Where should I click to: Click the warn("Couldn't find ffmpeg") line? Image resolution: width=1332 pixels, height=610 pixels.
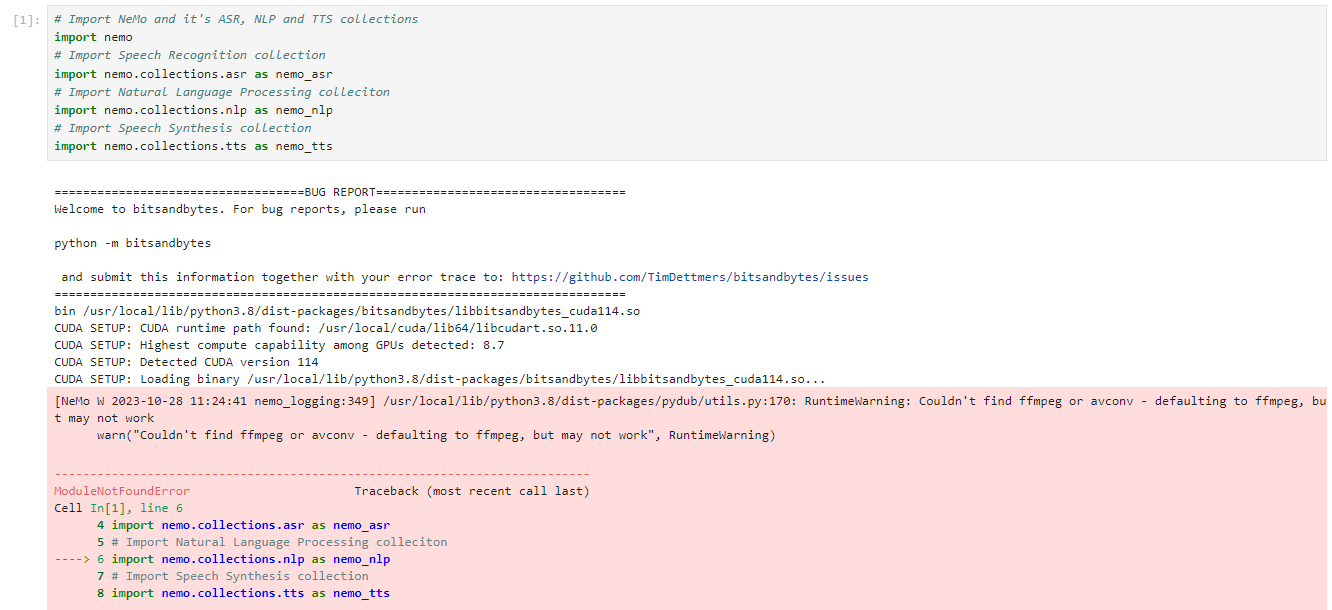tap(436, 435)
